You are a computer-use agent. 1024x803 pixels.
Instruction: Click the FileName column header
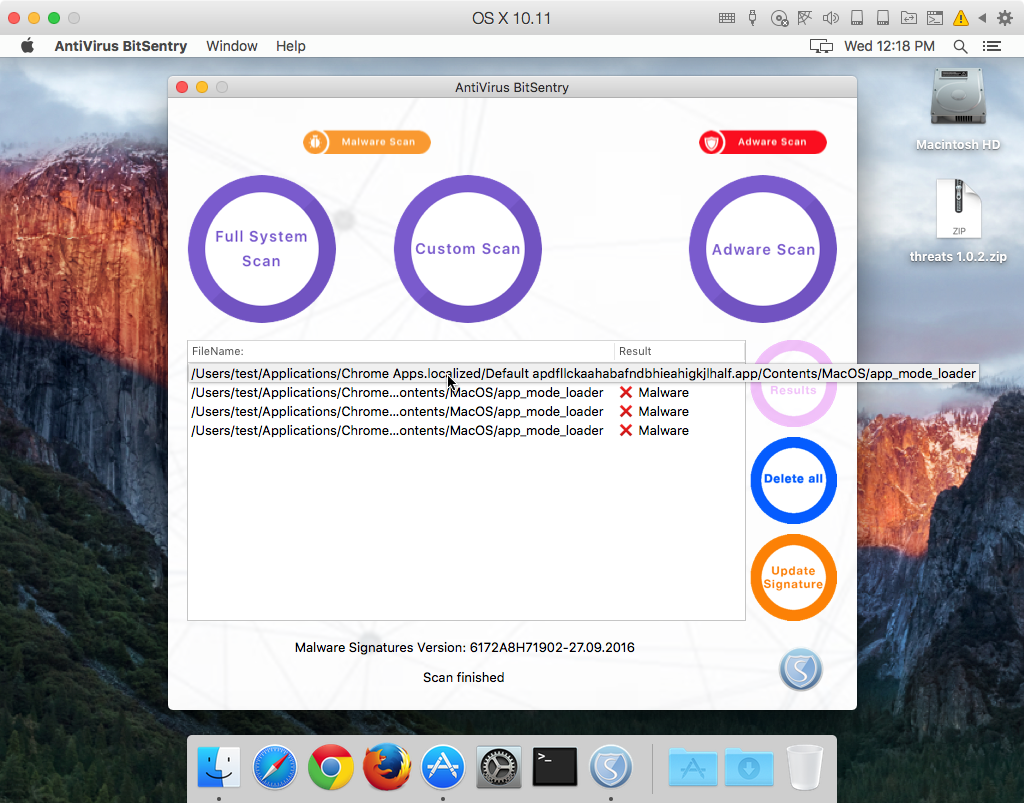pos(400,351)
